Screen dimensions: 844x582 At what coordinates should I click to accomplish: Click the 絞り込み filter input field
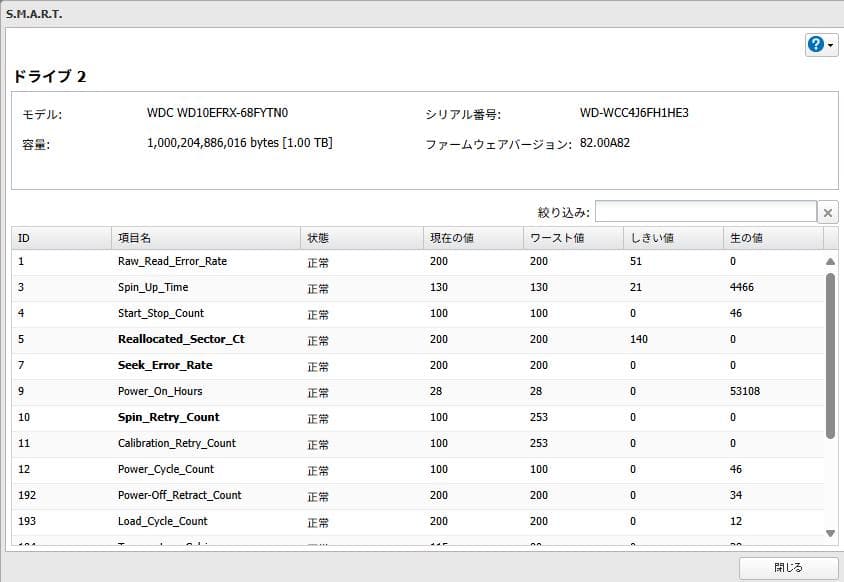pos(706,212)
